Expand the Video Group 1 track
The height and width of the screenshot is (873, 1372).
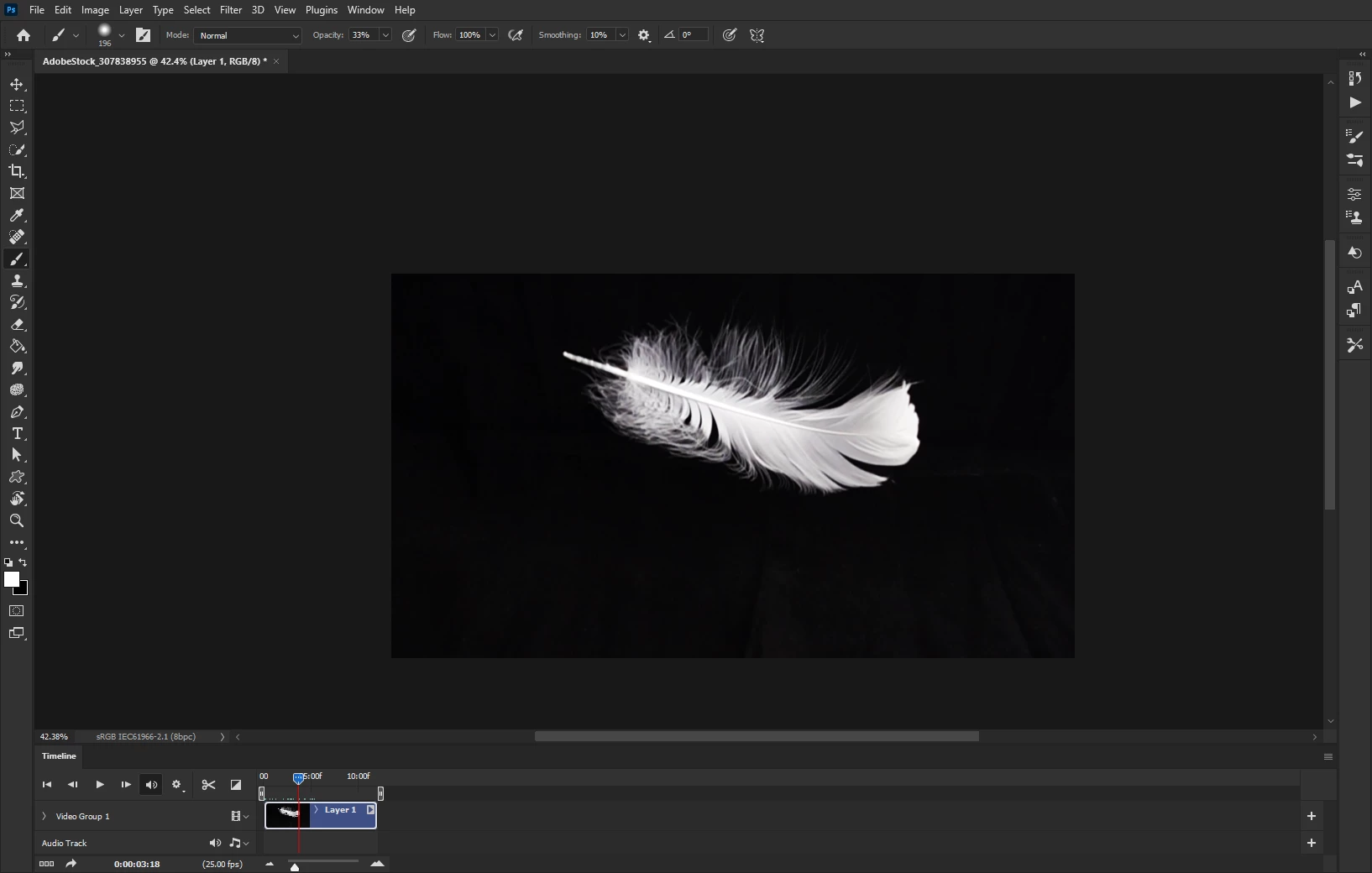[45, 816]
